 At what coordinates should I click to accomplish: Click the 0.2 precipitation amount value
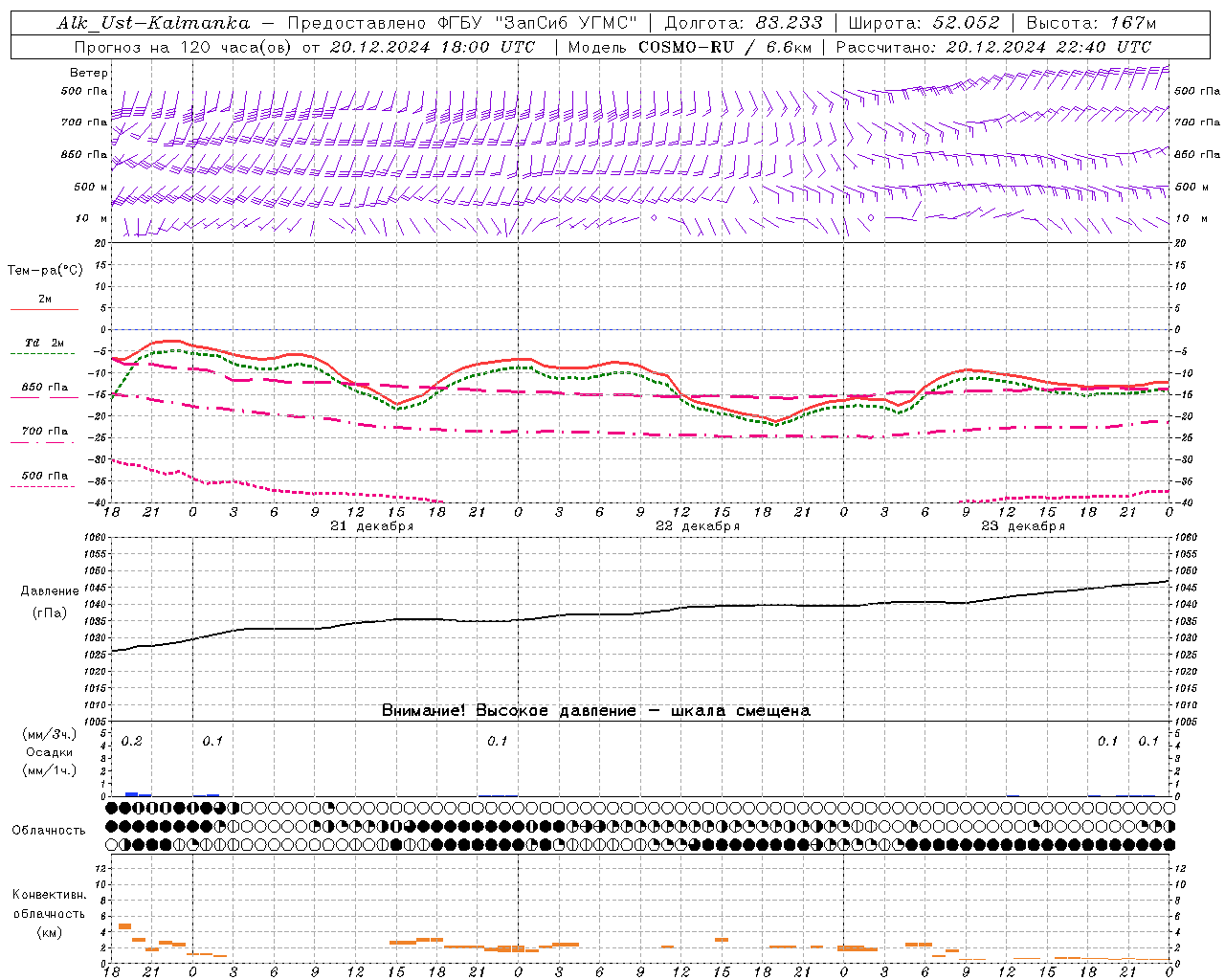132,742
